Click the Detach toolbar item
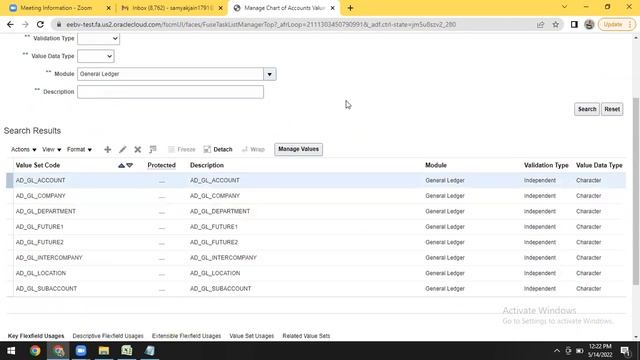The width and height of the screenshot is (640, 360). click(218, 149)
